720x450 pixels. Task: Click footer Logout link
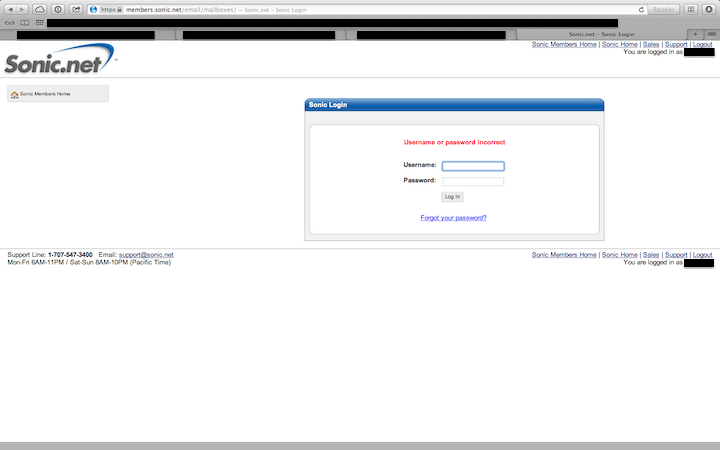(703, 255)
